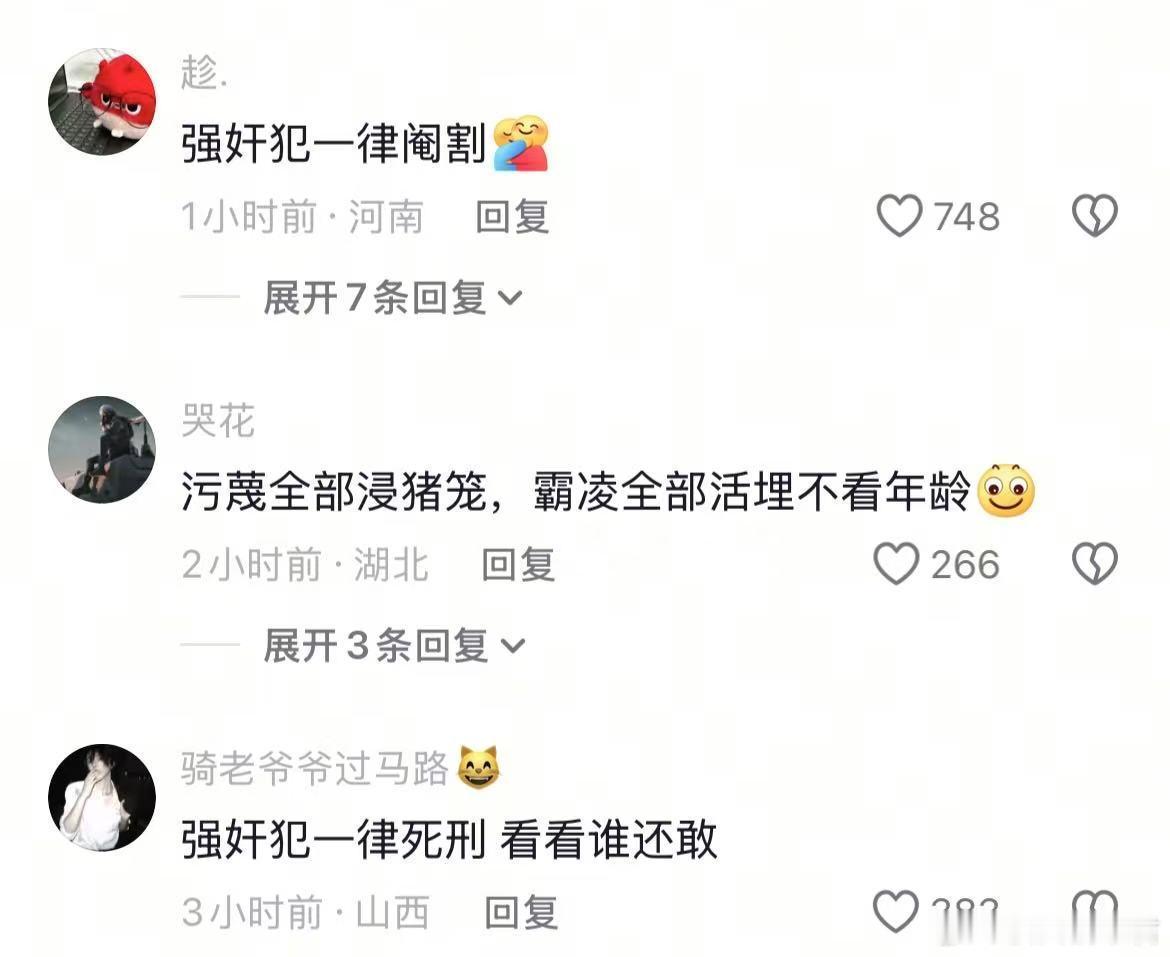Like the comment posted from 山西
Image resolution: width=1170 pixels, height=957 pixels.
895,911
